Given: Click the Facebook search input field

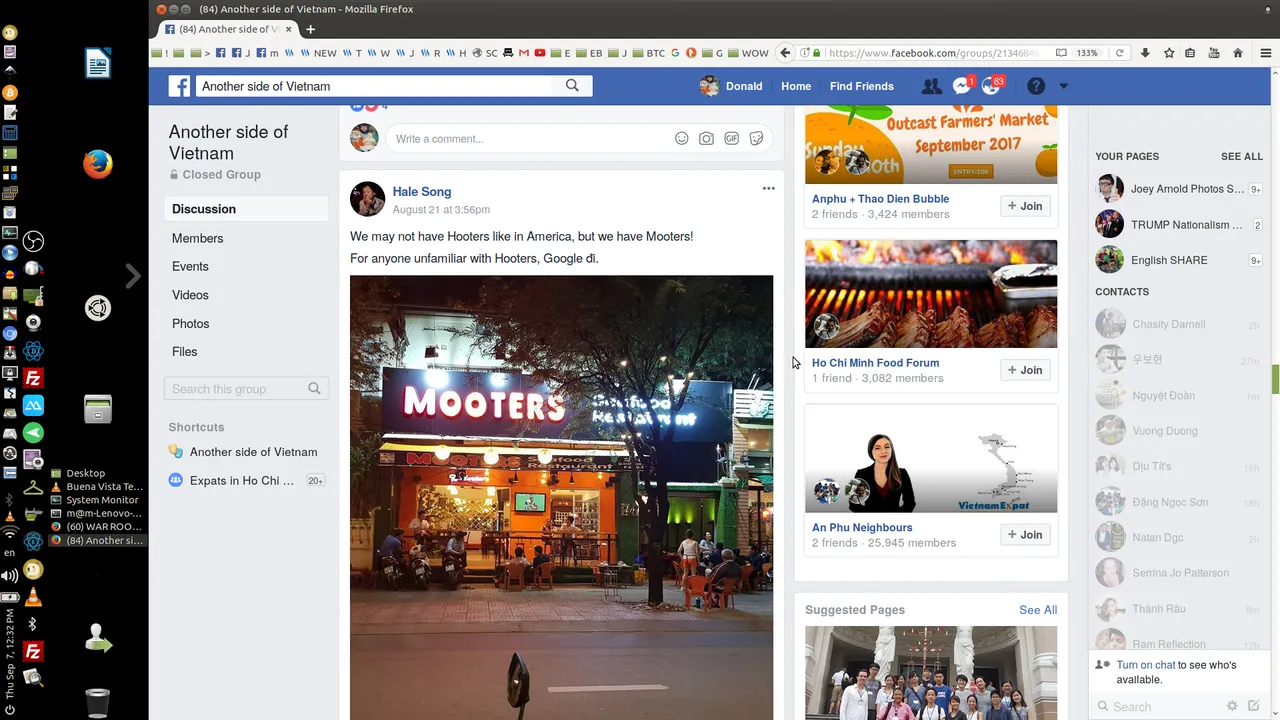Looking at the screenshot, I should [374, 86].
